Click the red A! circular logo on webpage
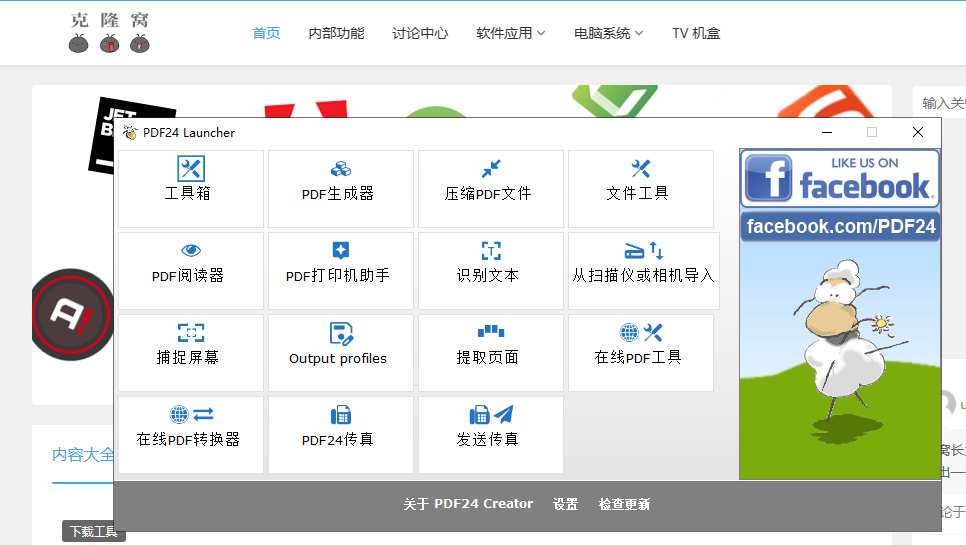The width and height of the screenshot is (966, 545). pyautogui.click(x=73, y=315)
